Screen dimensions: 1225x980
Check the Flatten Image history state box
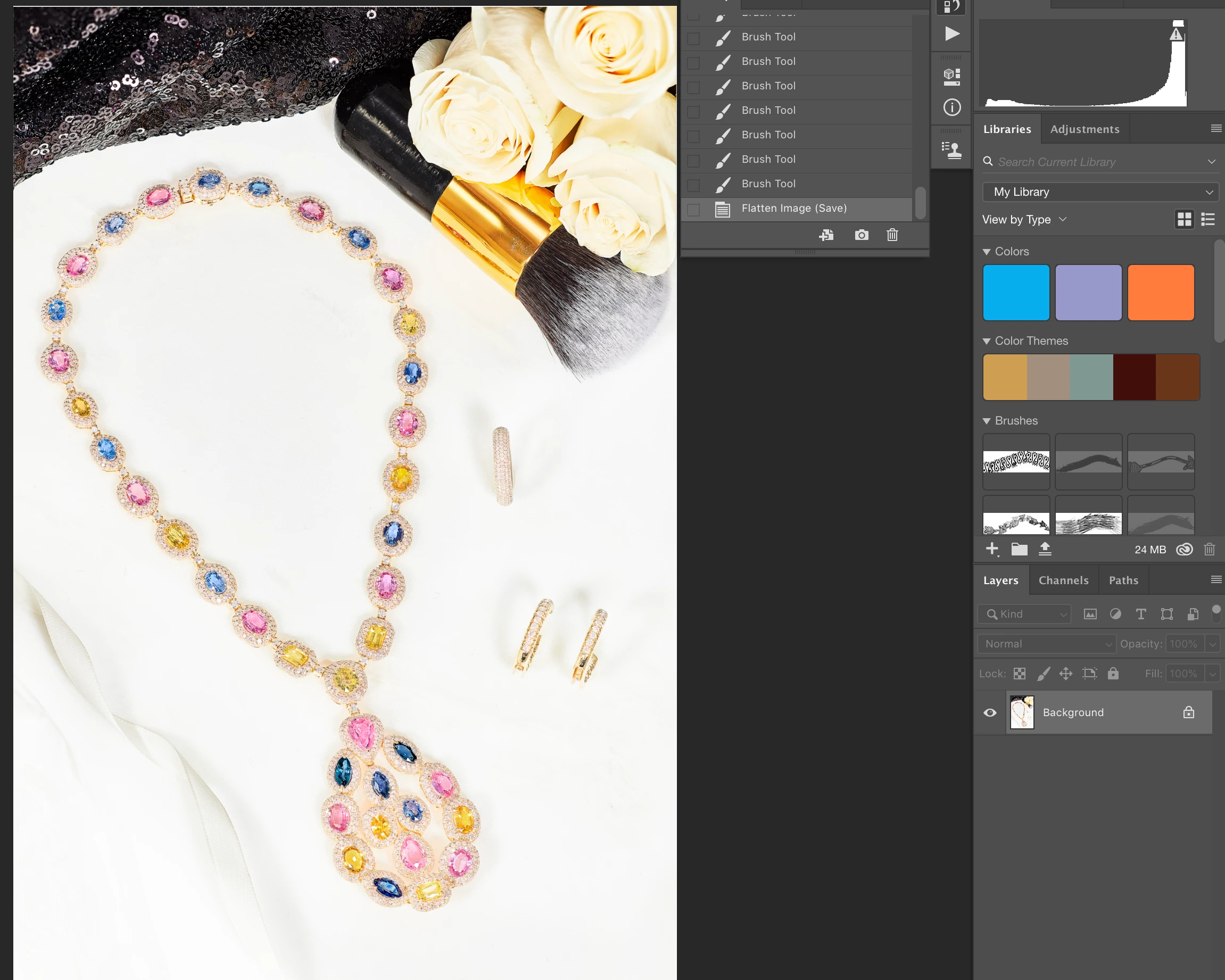tap(693, 209)
